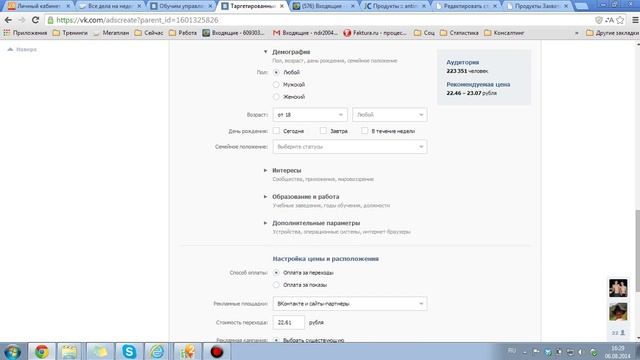This screenshot has width=640, height=360.
Task: Open Skype from the taskbar
Action: tap(129, 351)
